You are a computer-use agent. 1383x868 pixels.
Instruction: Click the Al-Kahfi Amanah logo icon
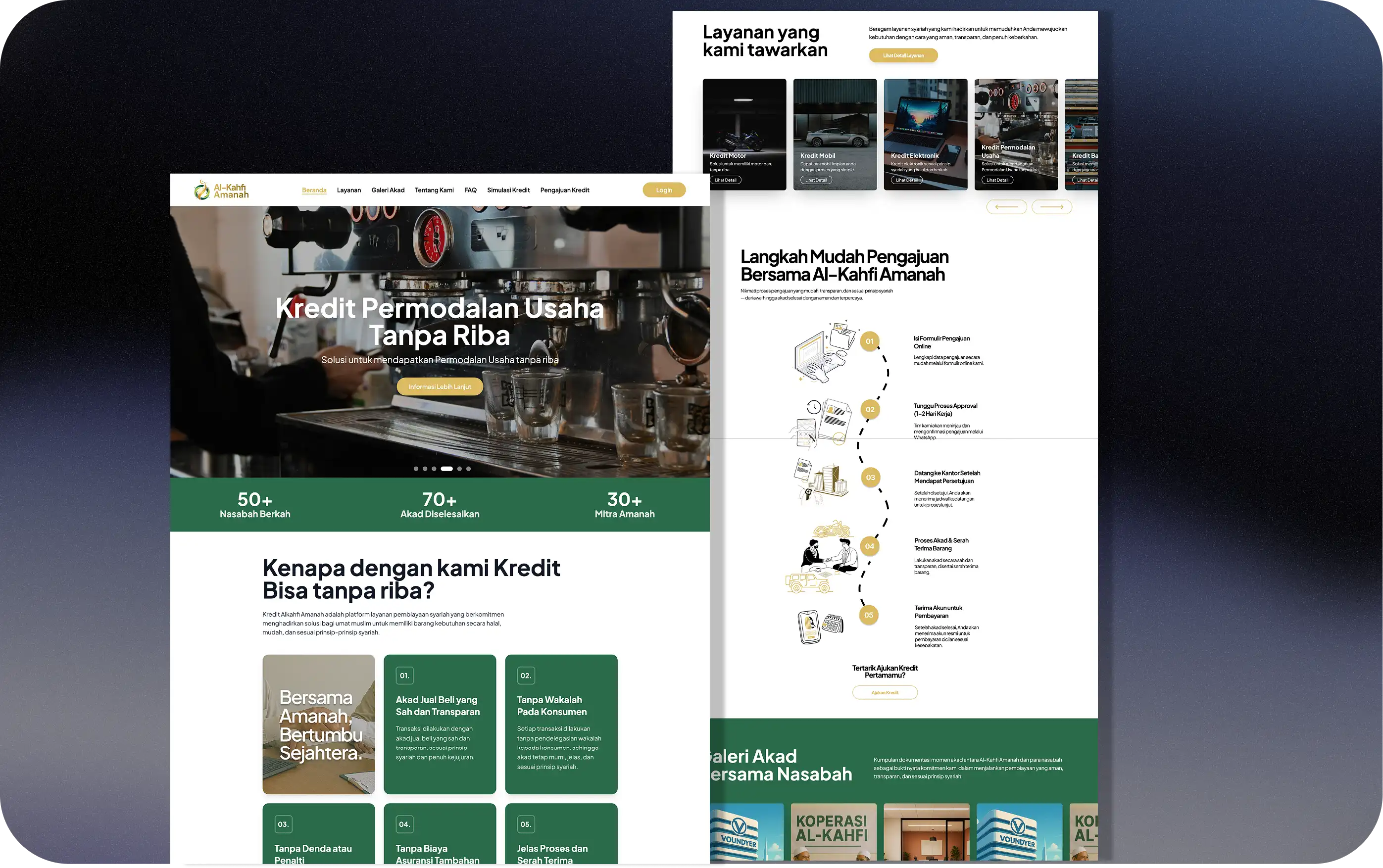(202, 190)
